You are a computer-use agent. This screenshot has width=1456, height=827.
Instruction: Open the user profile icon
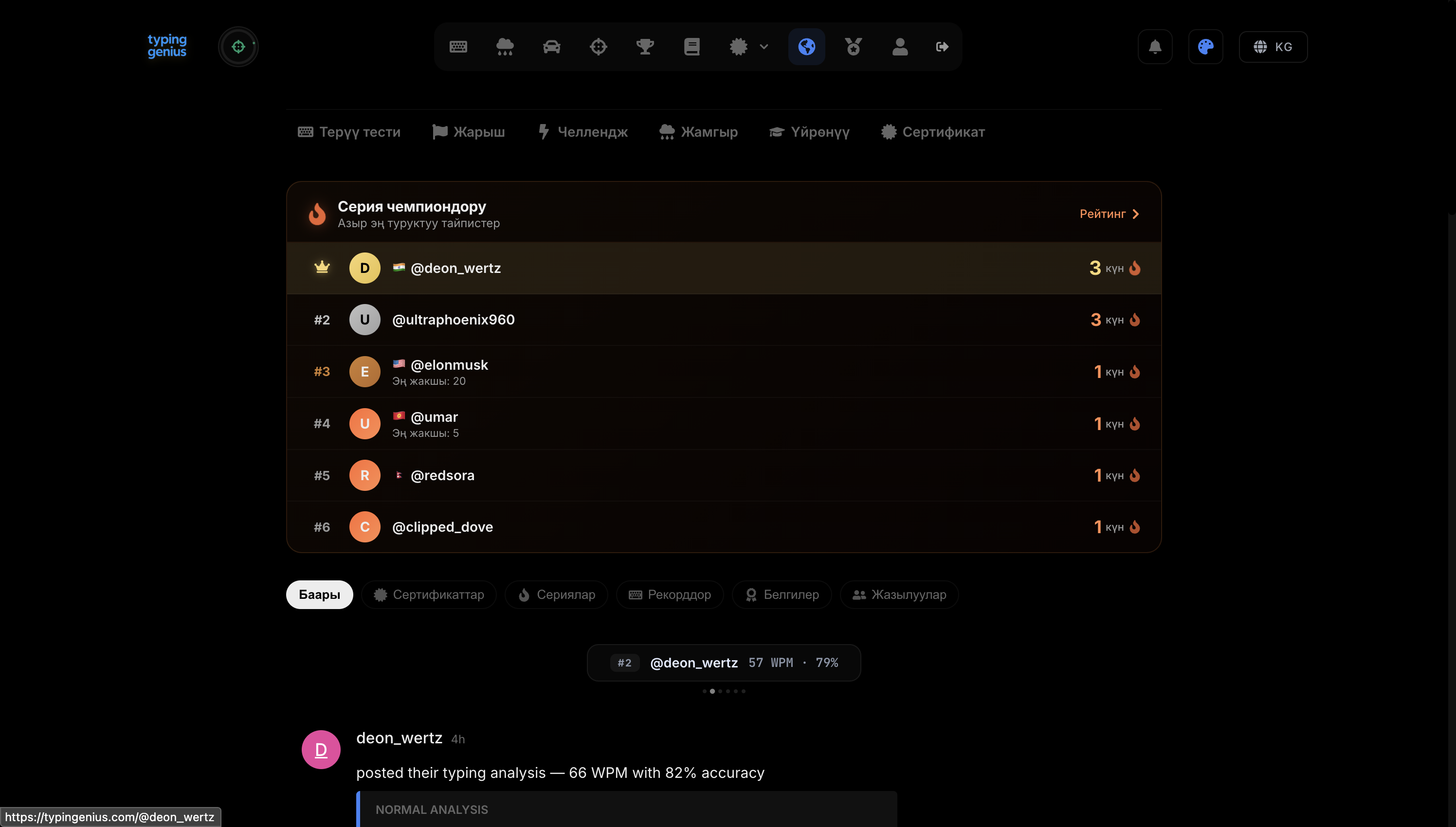tap(900, 47)
